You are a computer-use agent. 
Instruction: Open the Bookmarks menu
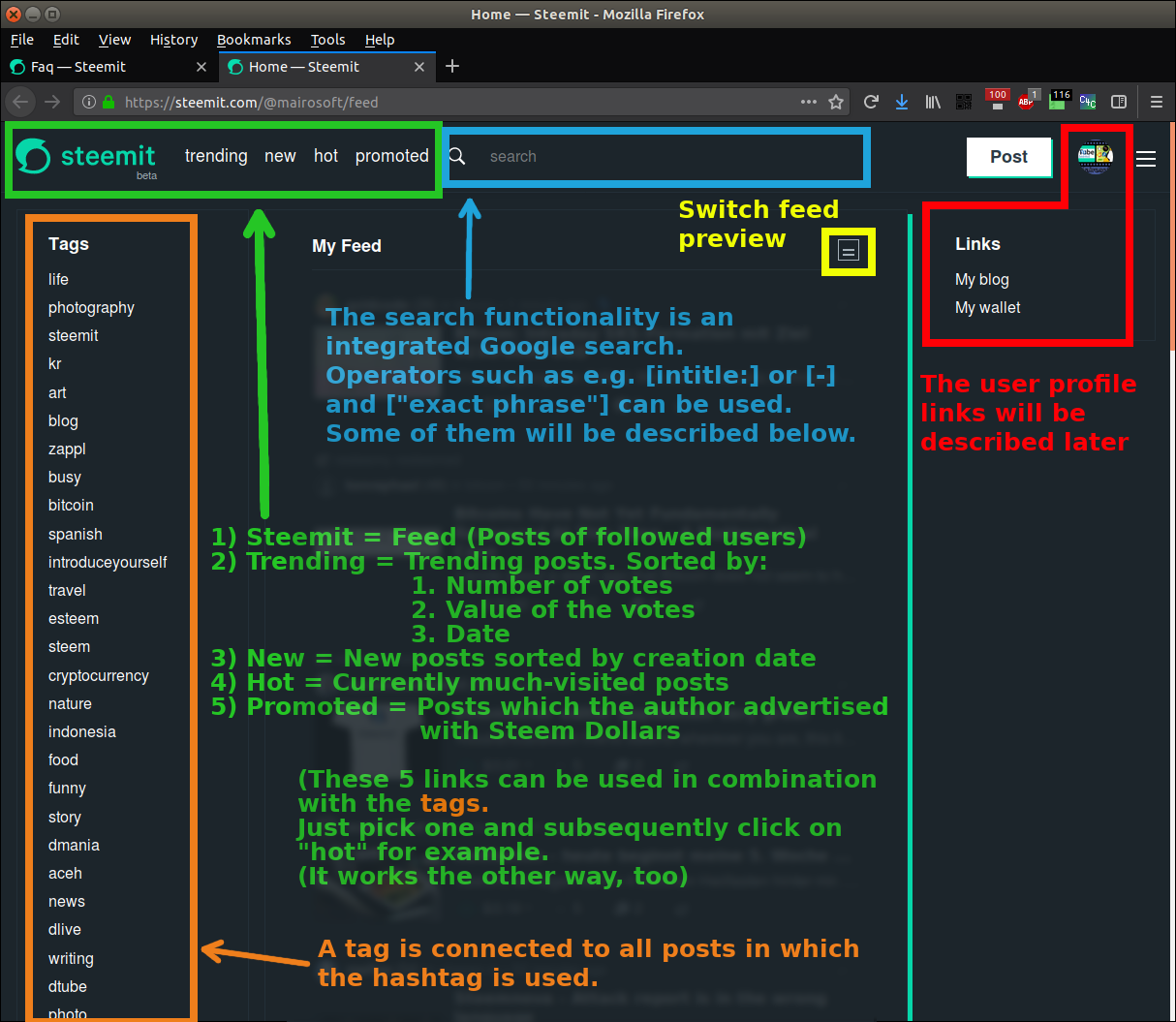pos(254,40)
